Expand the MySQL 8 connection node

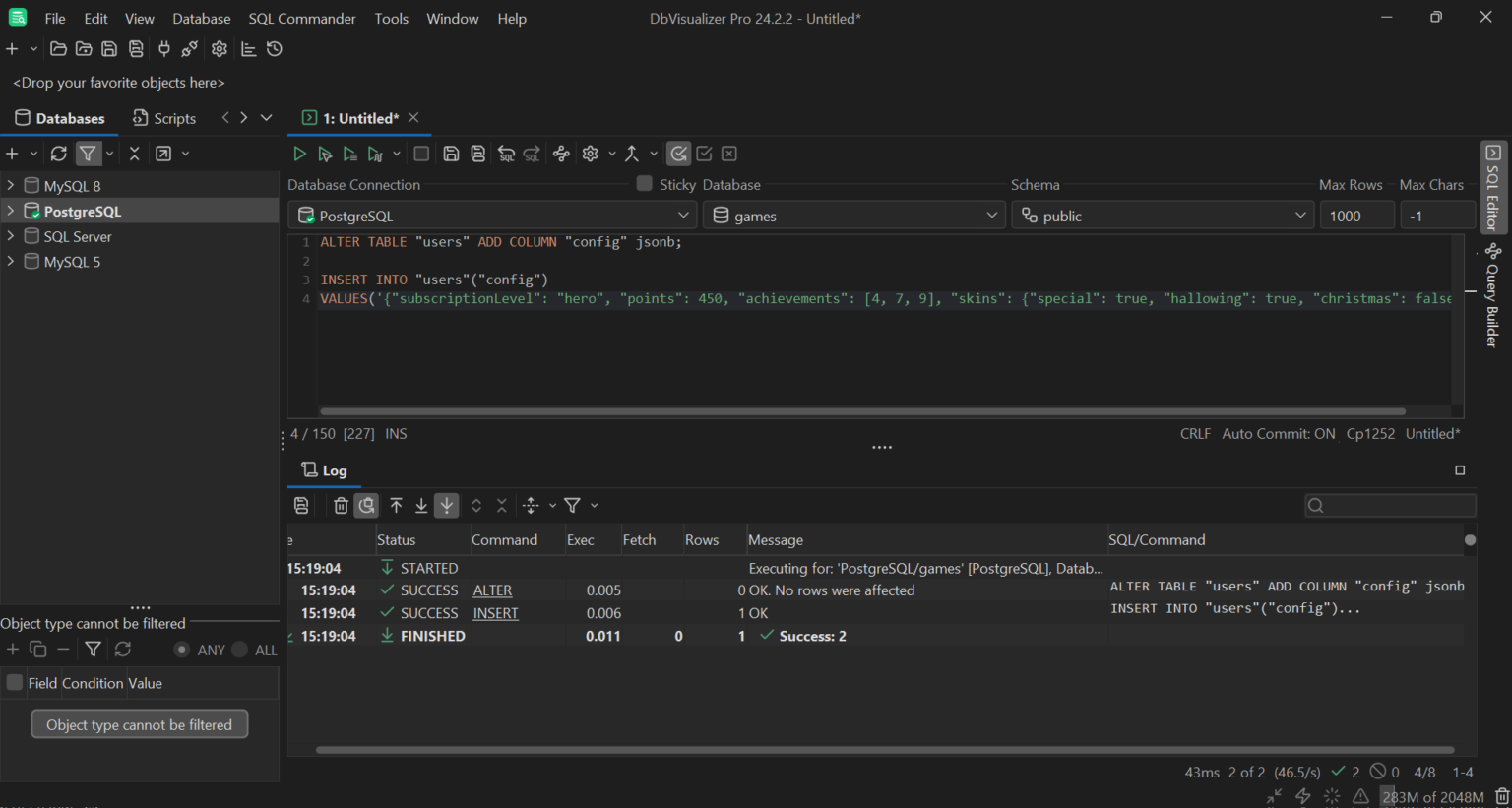10,185
